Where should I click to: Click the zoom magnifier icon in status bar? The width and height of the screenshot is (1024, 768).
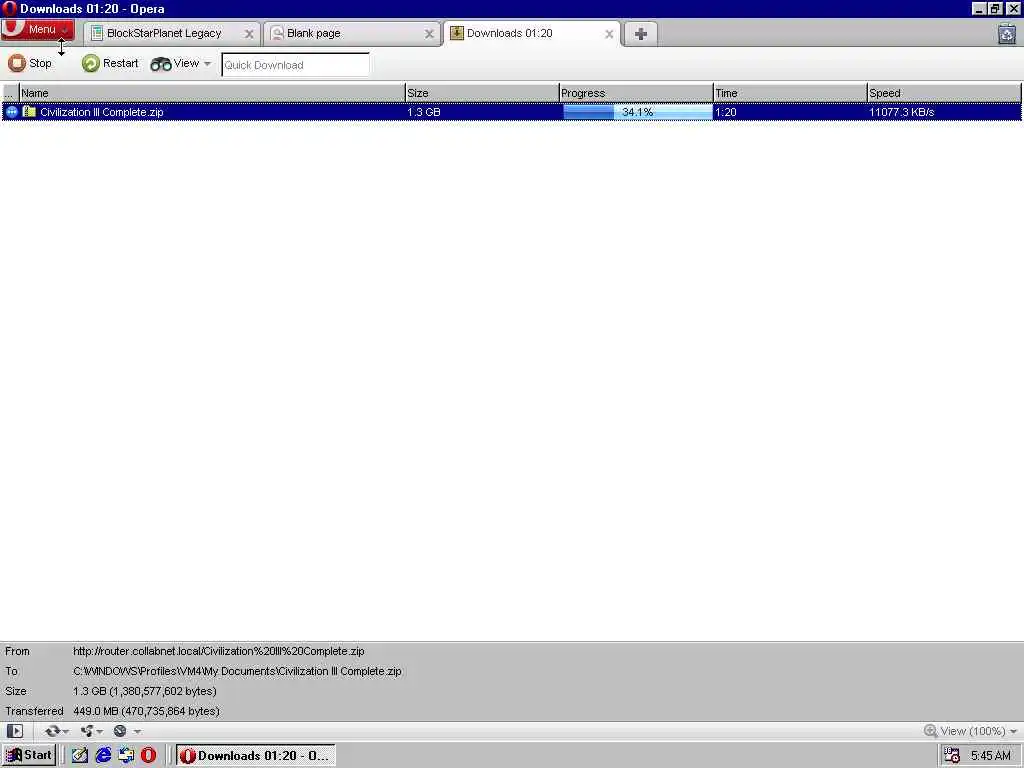(x=931, y=731)
